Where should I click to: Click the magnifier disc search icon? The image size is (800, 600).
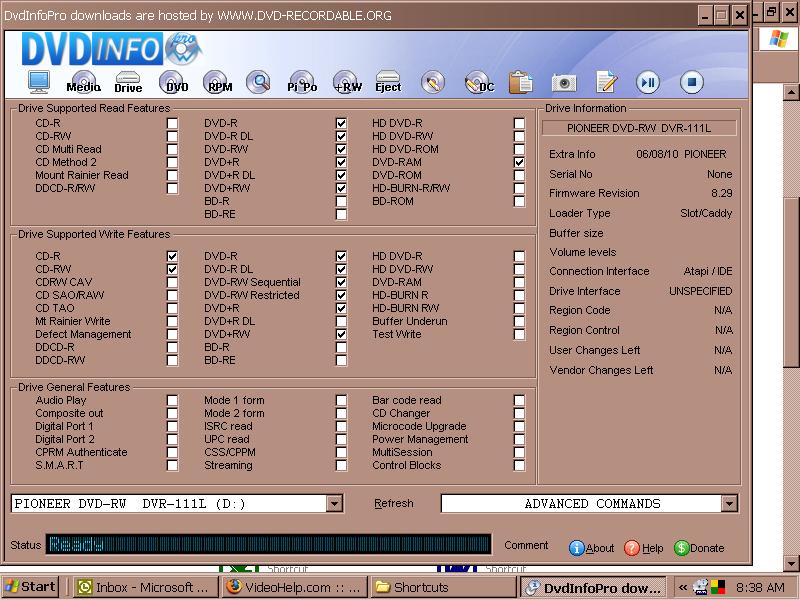click(x=258, y=82)
